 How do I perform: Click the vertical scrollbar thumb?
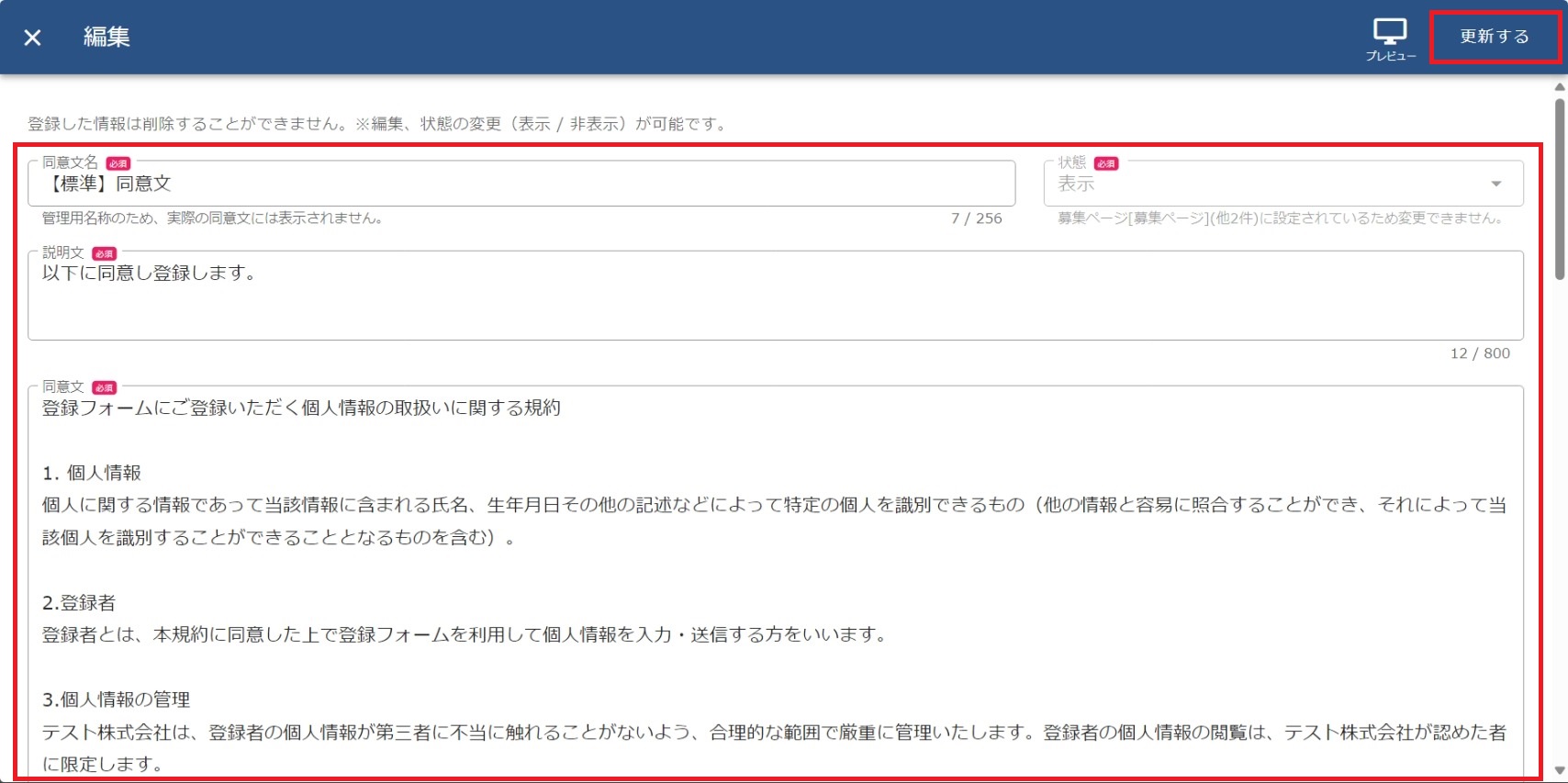click(1559, 188)
